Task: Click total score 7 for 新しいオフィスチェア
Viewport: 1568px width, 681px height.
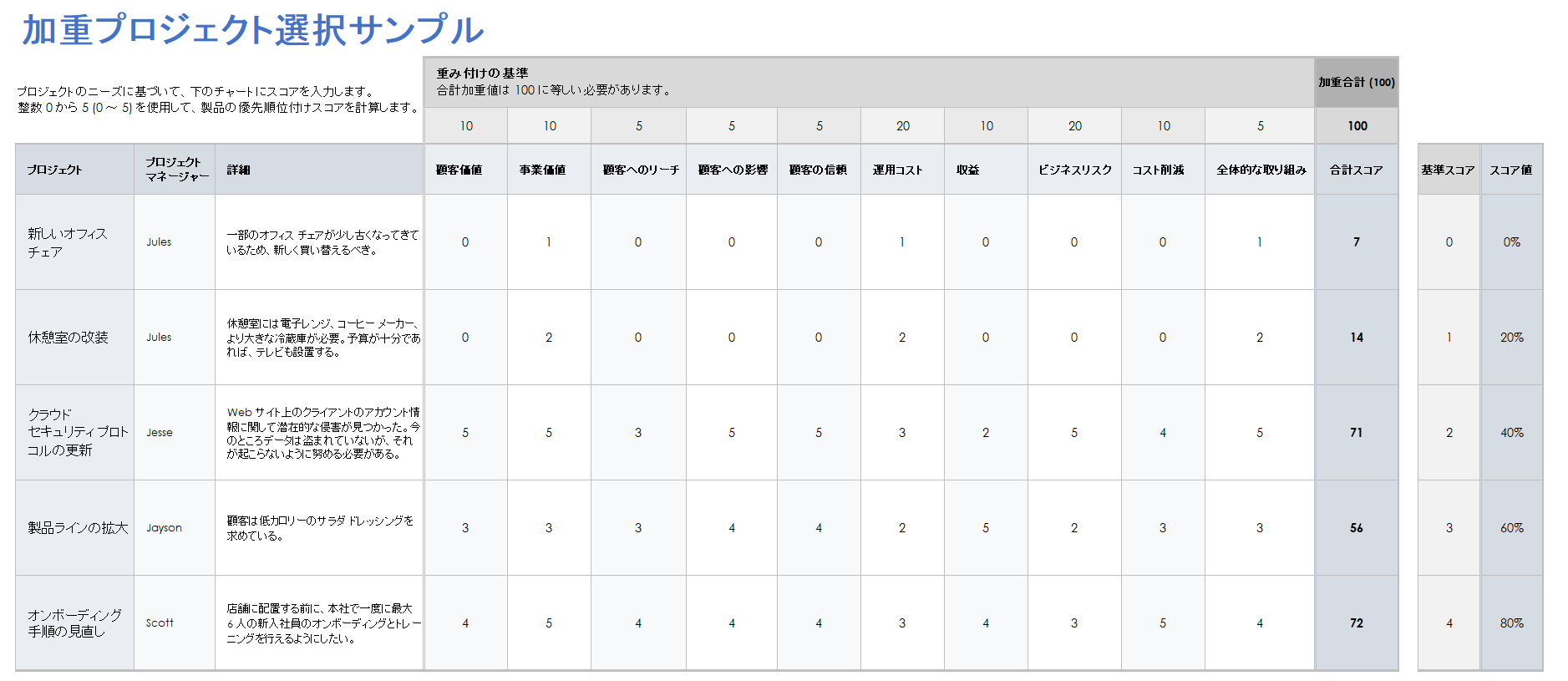Action: 1357,242
